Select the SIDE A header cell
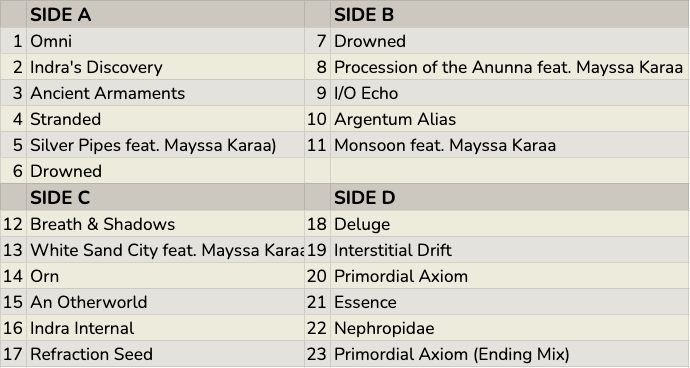Viewport: 690px width, 368px height. point(165,15)
